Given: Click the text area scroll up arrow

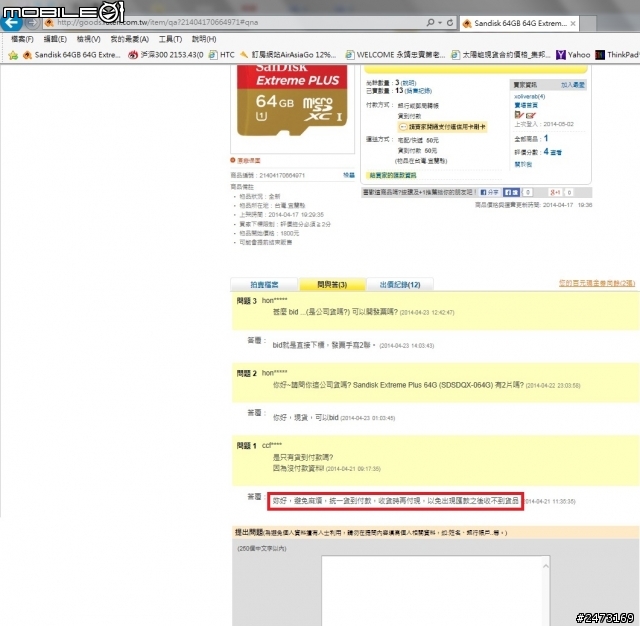Looking at the screenshot, I should coord(546,566).
